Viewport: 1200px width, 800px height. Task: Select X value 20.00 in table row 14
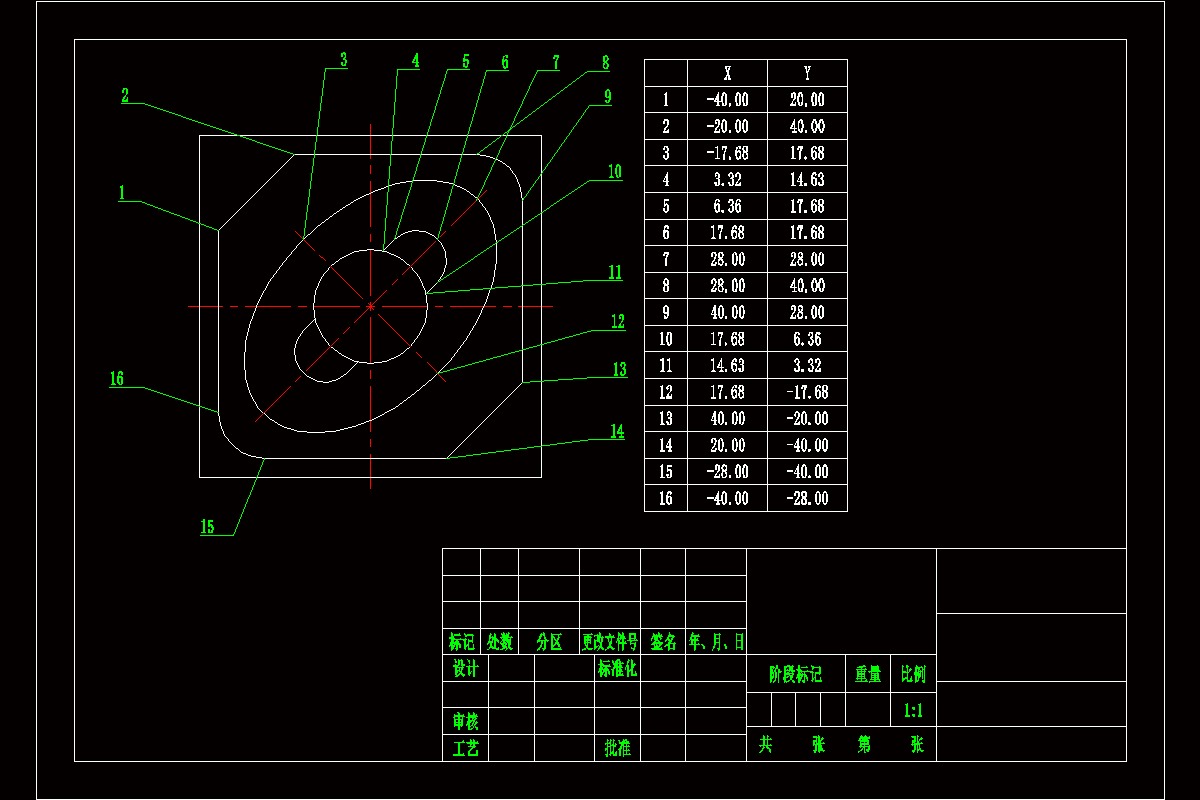(x=728, y=445)
